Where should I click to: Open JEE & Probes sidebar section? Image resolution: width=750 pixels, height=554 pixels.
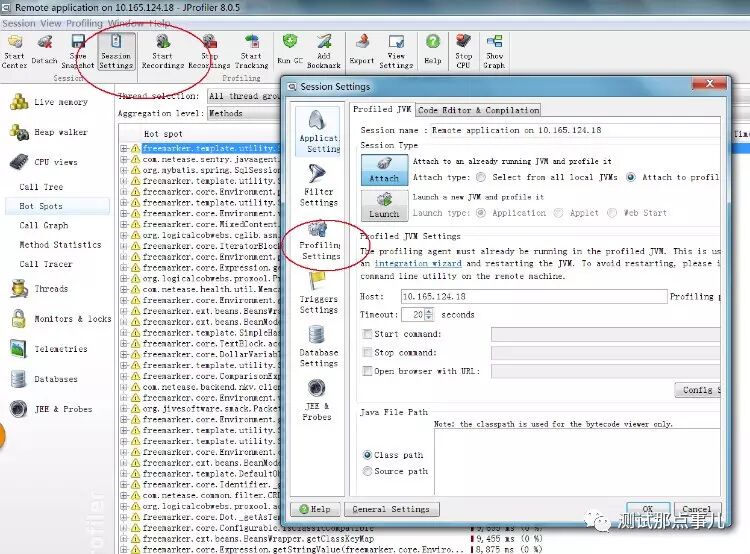(x=51, y=409)
